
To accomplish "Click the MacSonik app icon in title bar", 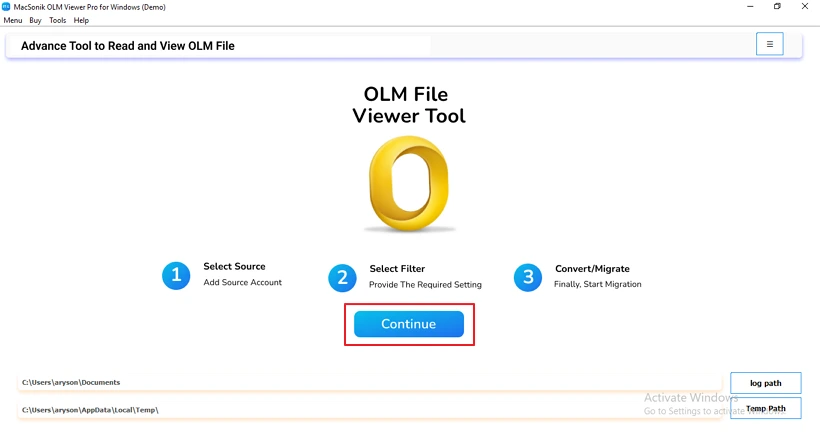I will [x=6, y=7].
